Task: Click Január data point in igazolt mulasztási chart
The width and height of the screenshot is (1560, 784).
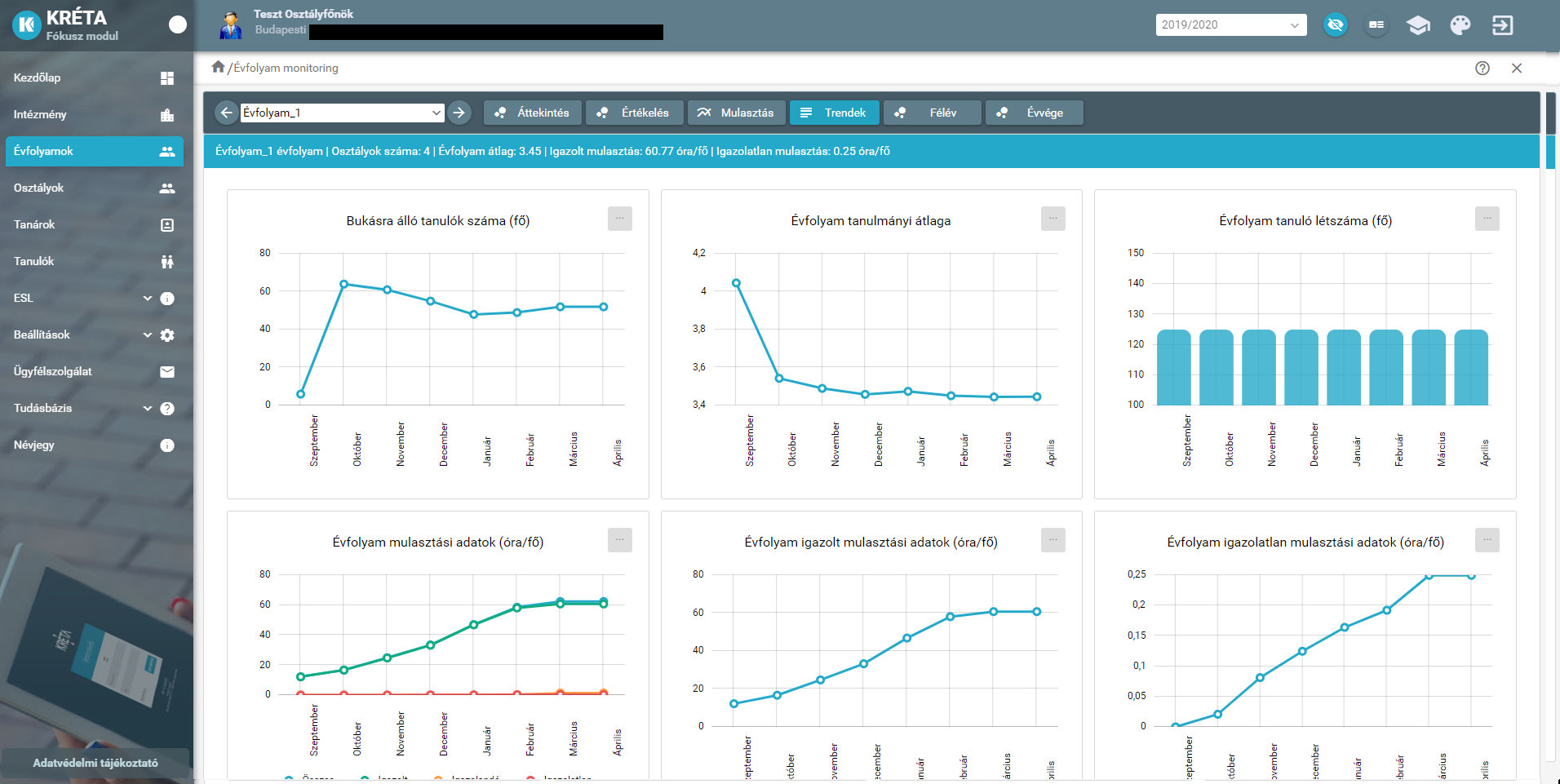Action: tap(907, 638)
